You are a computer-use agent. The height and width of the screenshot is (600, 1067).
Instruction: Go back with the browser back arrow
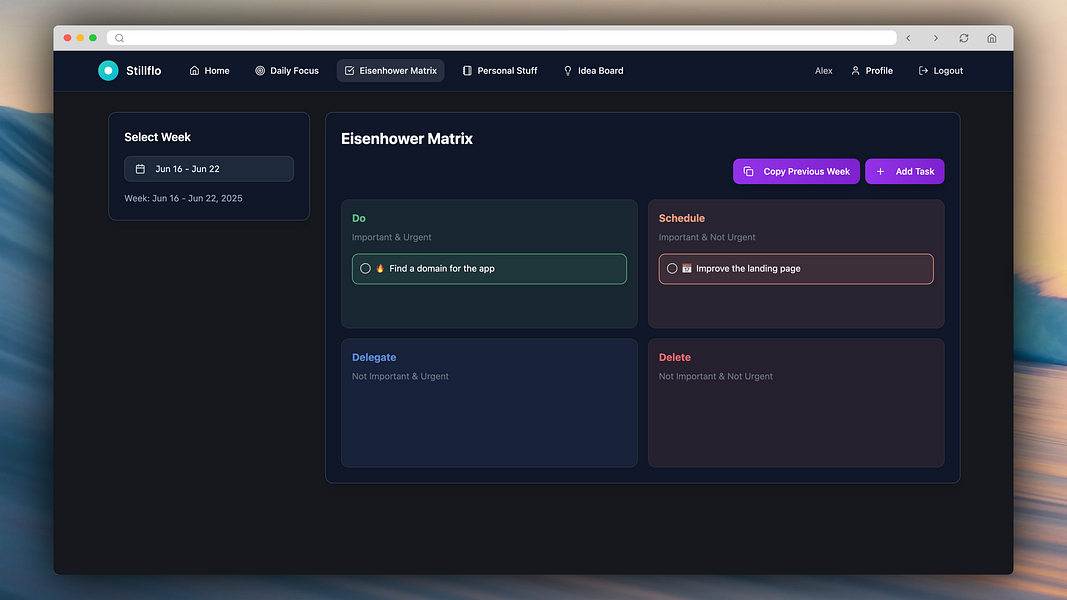908,38
